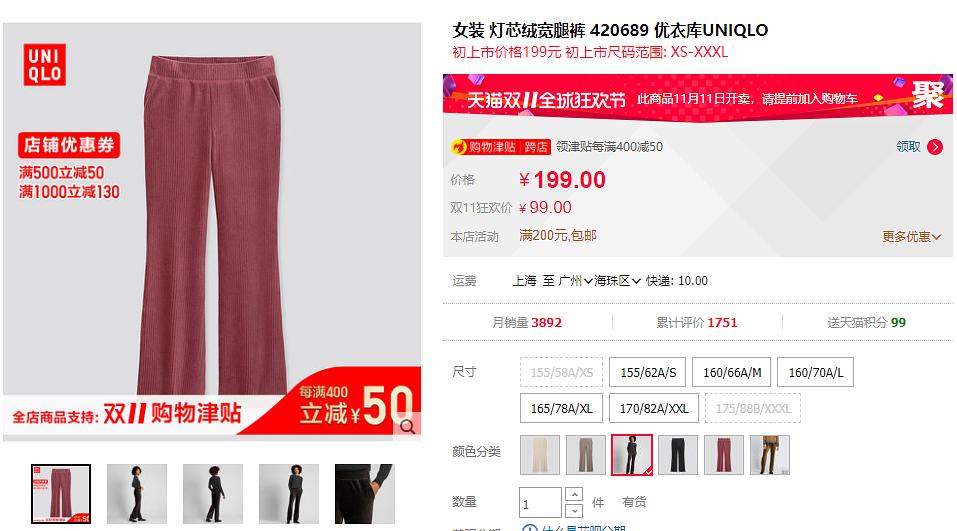This screenshot has width=957, height=531.
Task: Click the quantity input field
Action: (x=540, y=502)
